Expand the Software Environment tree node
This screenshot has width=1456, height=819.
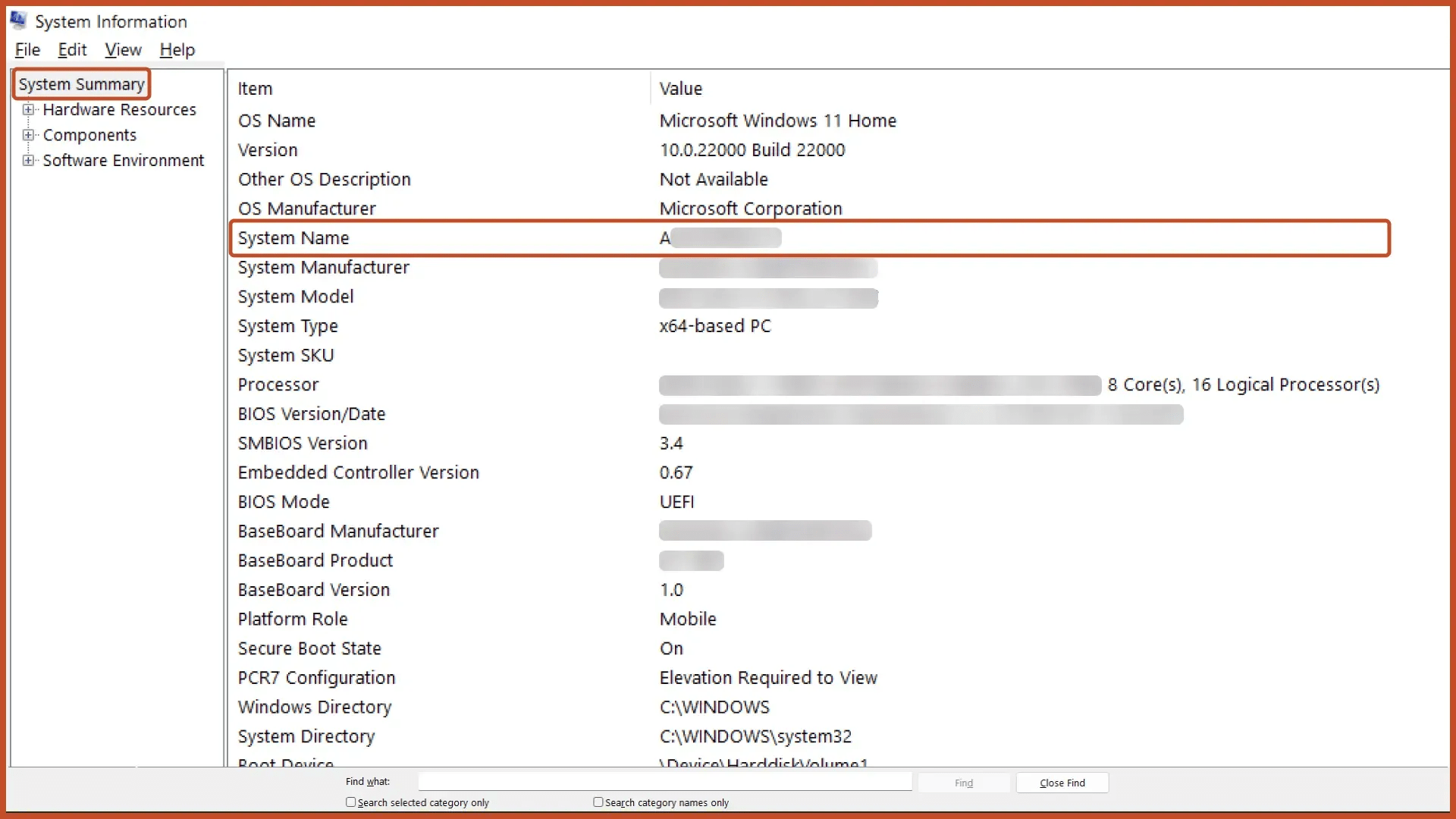pos(28,161)
